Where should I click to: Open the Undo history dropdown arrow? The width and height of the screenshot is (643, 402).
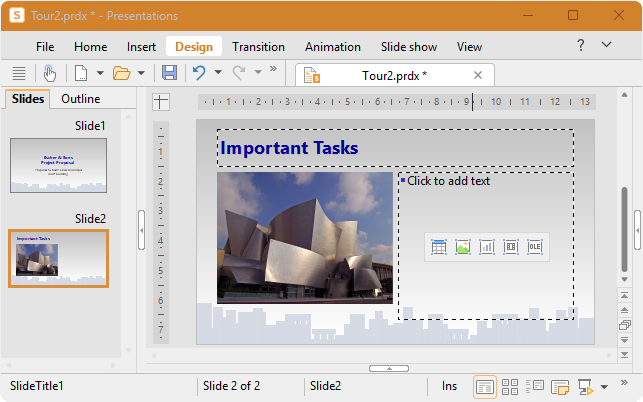(x=218, y=72)
